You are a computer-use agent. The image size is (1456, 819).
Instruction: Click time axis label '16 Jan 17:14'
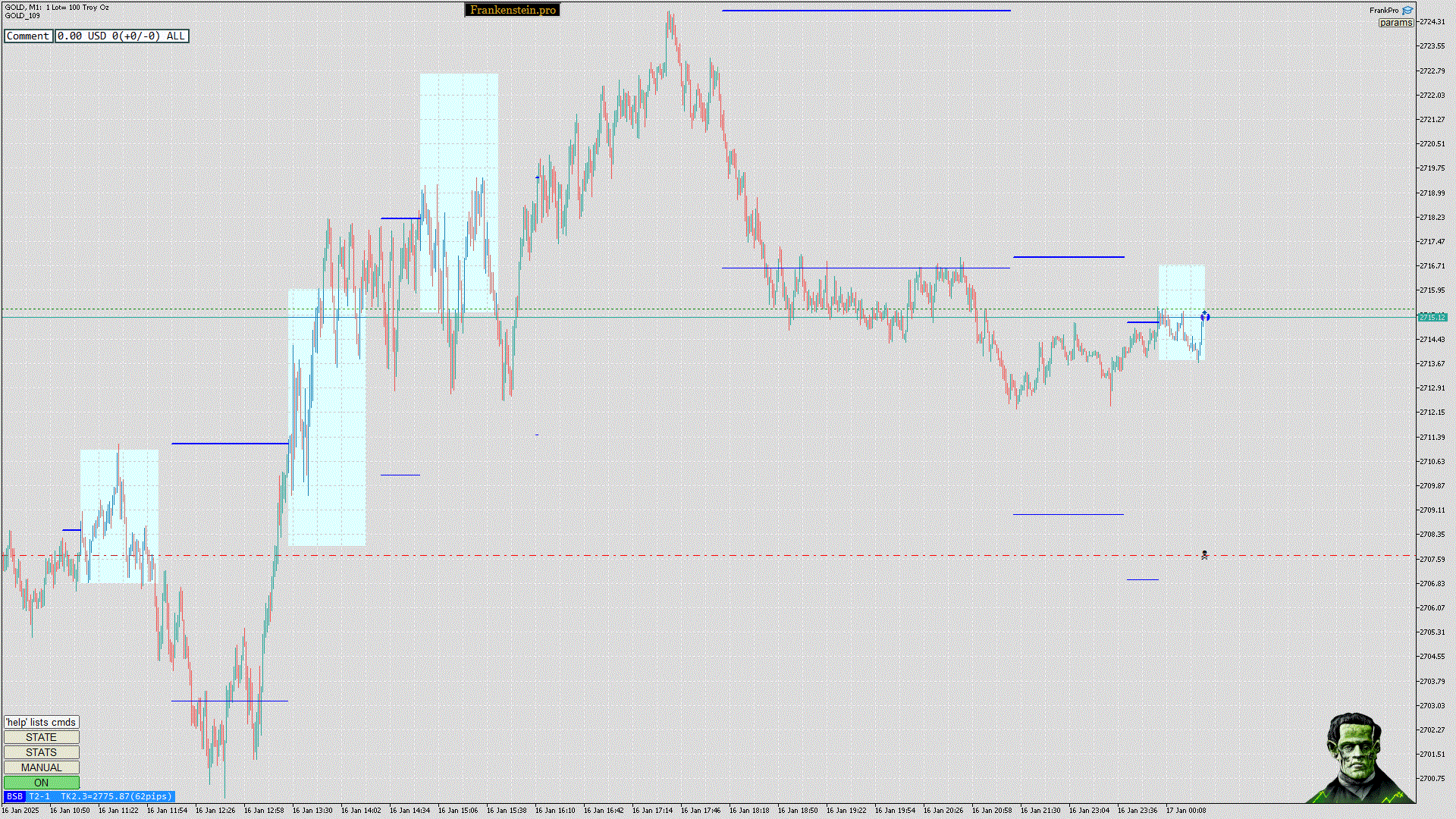pos(652,811)
